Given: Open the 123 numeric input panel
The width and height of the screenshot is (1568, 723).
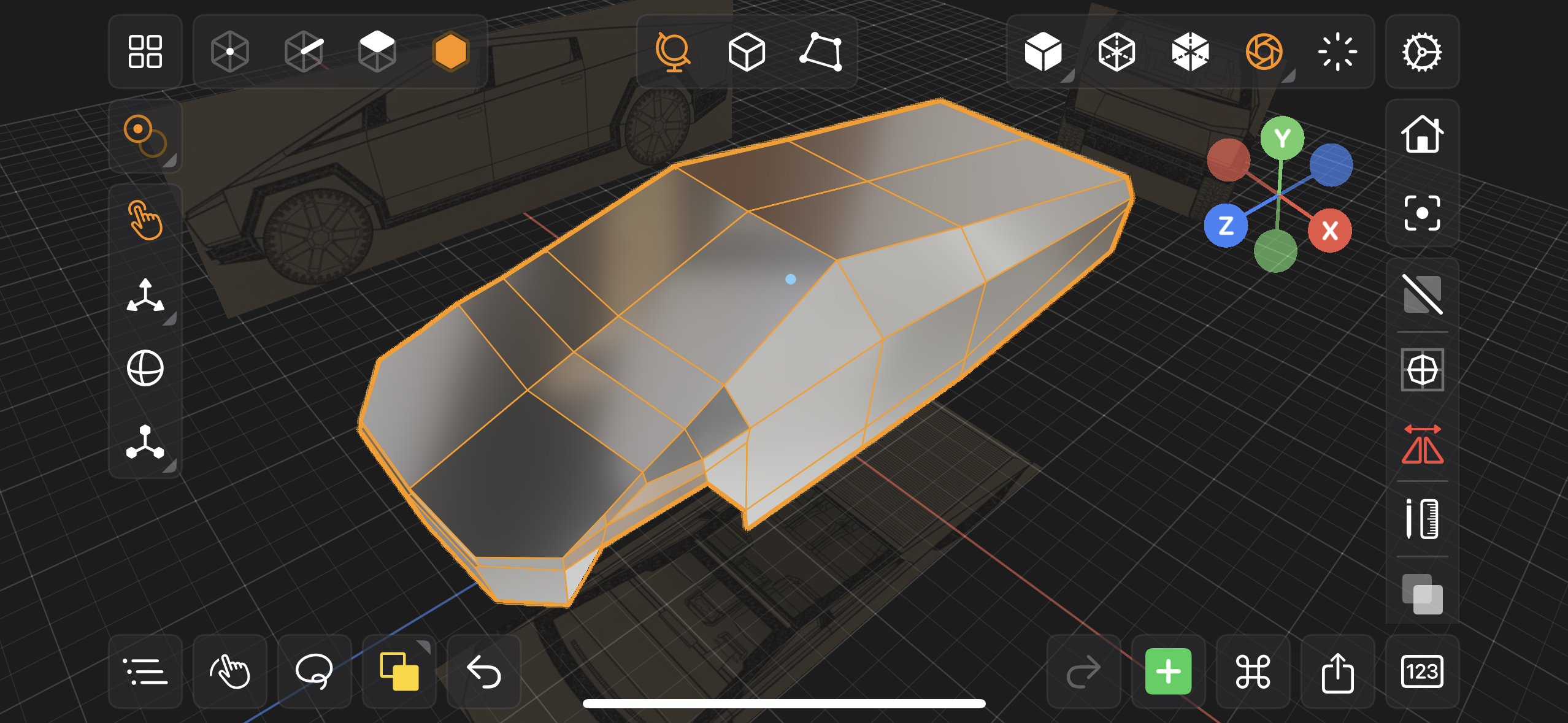Looking at the screenshot, I should 1422,671.
